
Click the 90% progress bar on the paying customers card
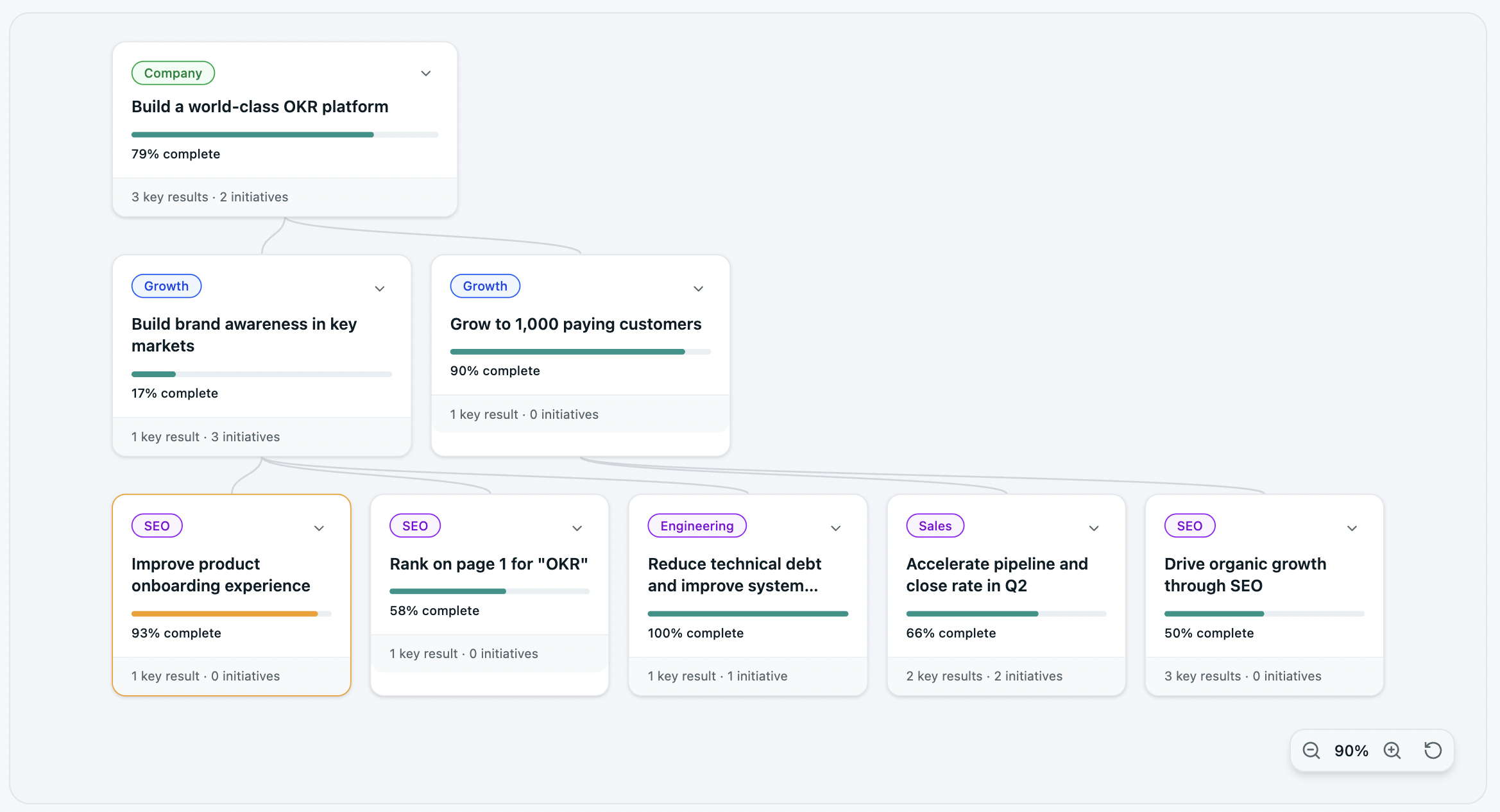[x=581, y=351]
